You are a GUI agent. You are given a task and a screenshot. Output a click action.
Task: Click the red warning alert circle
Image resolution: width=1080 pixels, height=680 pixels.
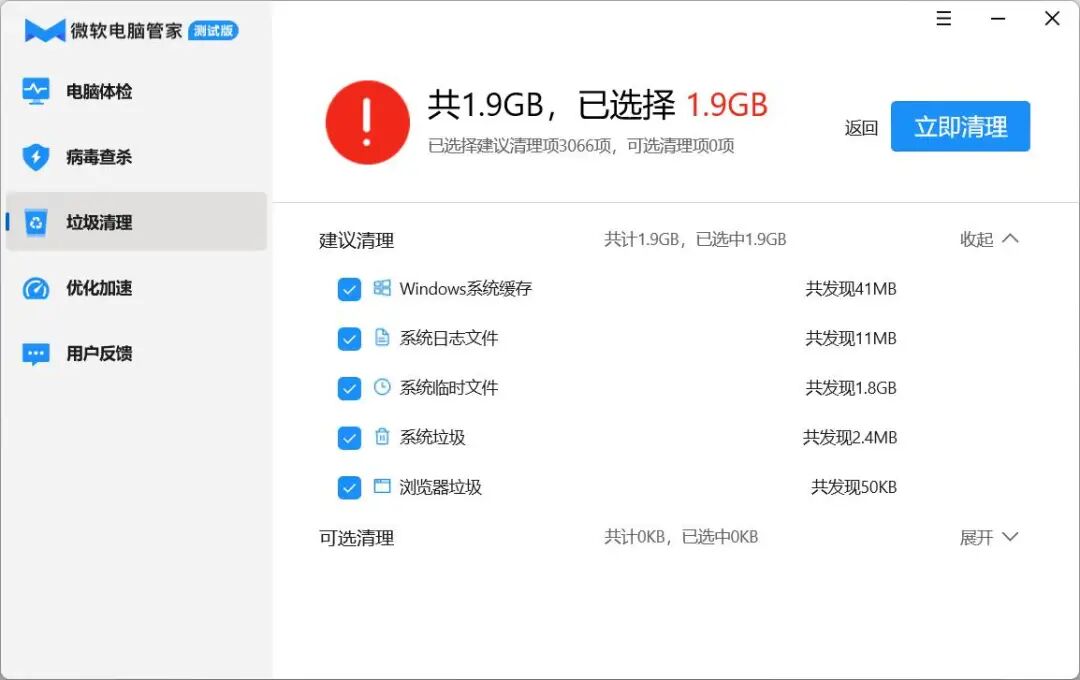[367, 122]
